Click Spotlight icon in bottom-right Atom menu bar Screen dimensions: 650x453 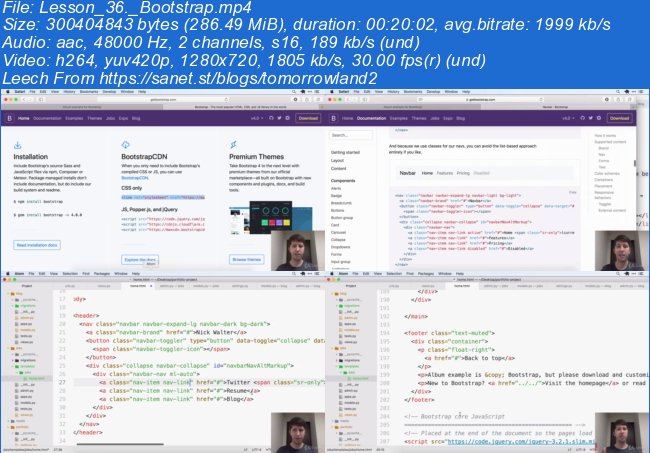[x=618, y=274]
